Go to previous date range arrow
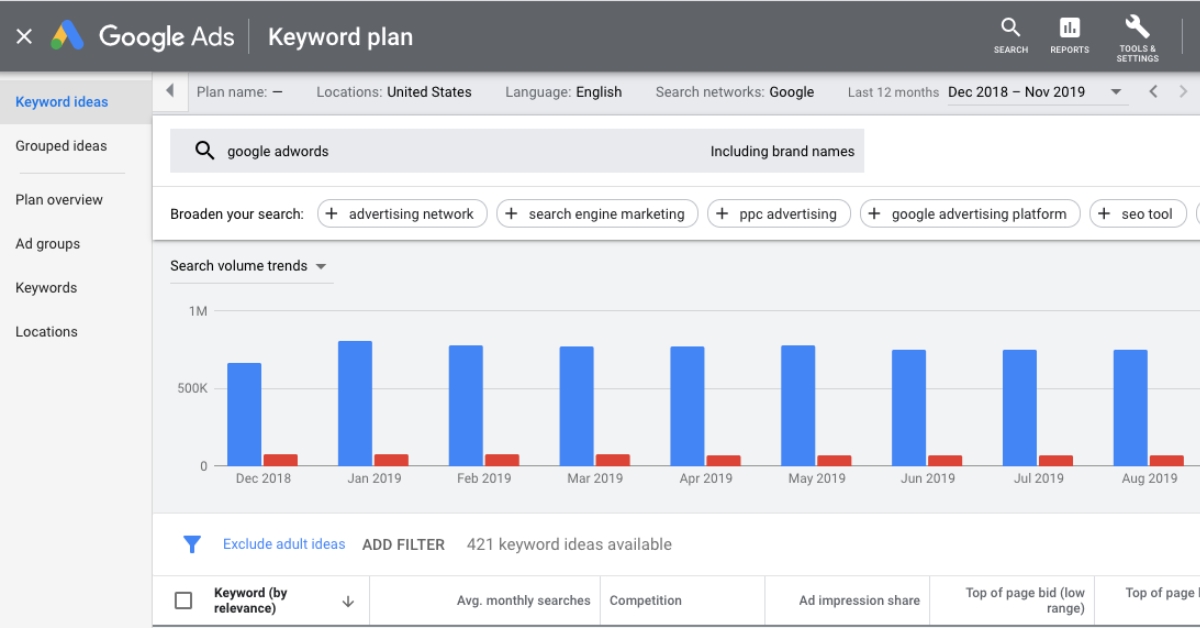Image resolution: width=1200 pixels, height=628 pixels. 1153,92
